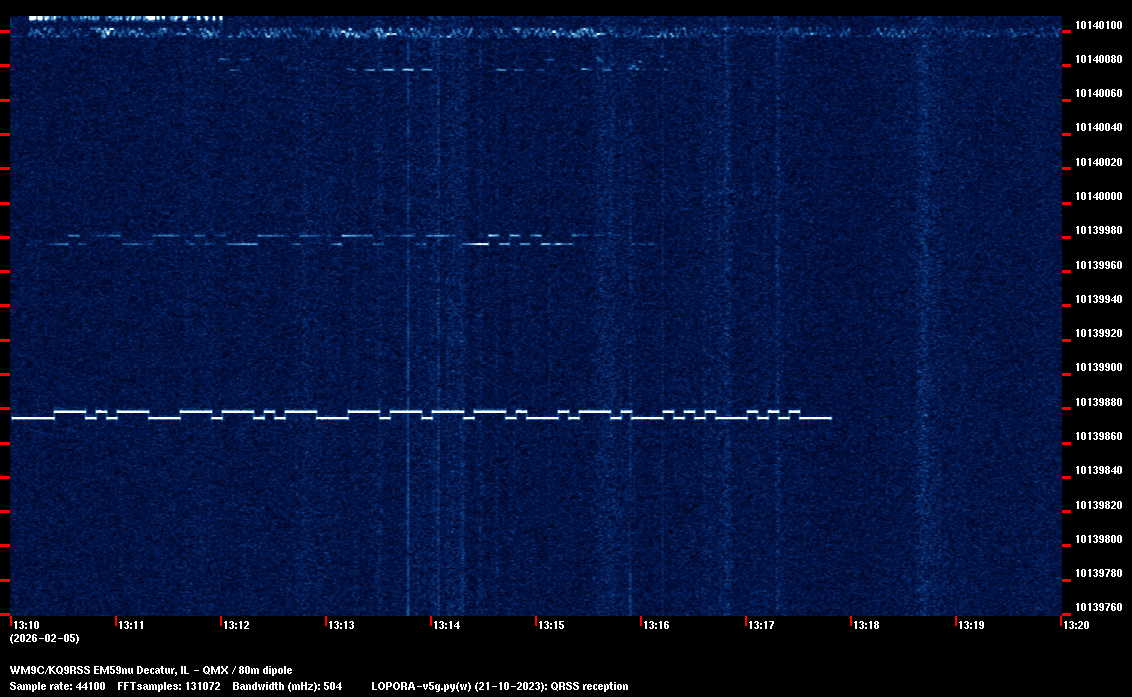Click the 13:18 time axis label
The width and height of the screenshot is (1132, 697).
tap(865, 626)
